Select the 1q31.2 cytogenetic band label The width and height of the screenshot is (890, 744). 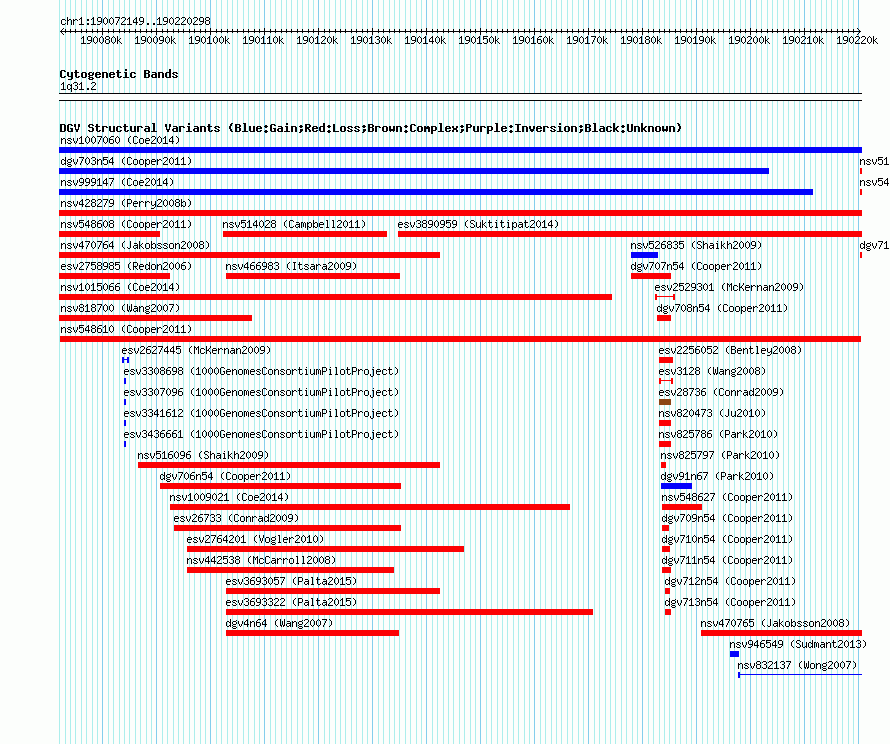[78, 86]
